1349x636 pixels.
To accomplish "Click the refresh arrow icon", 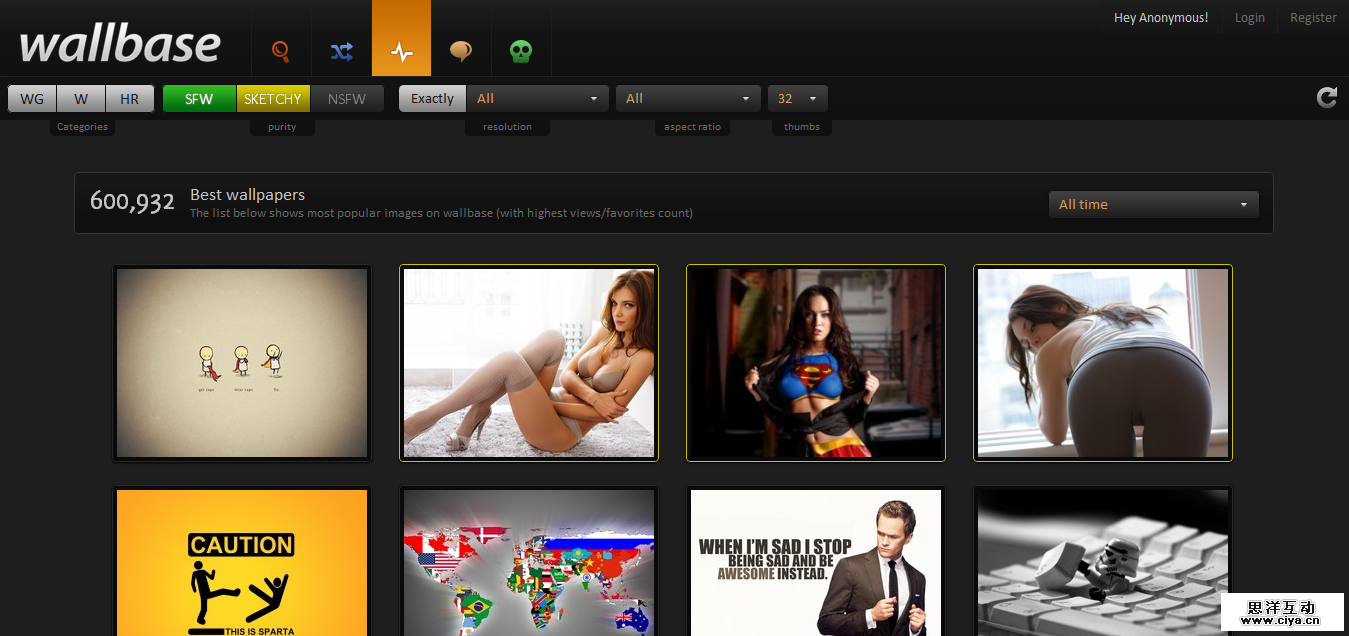I will pos(1326,97).
